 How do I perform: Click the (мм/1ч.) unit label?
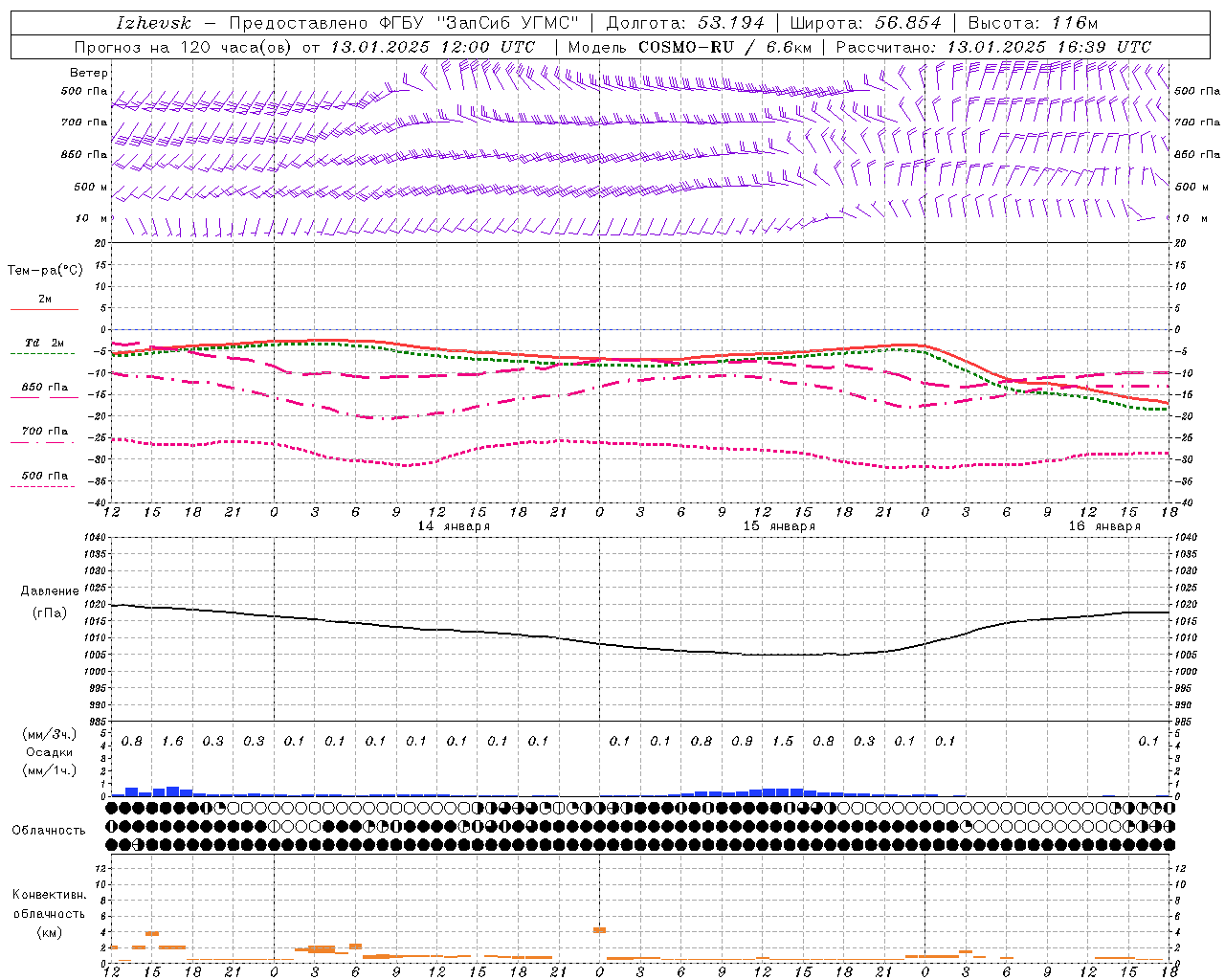pyautogui.click(x=50, y=770)
